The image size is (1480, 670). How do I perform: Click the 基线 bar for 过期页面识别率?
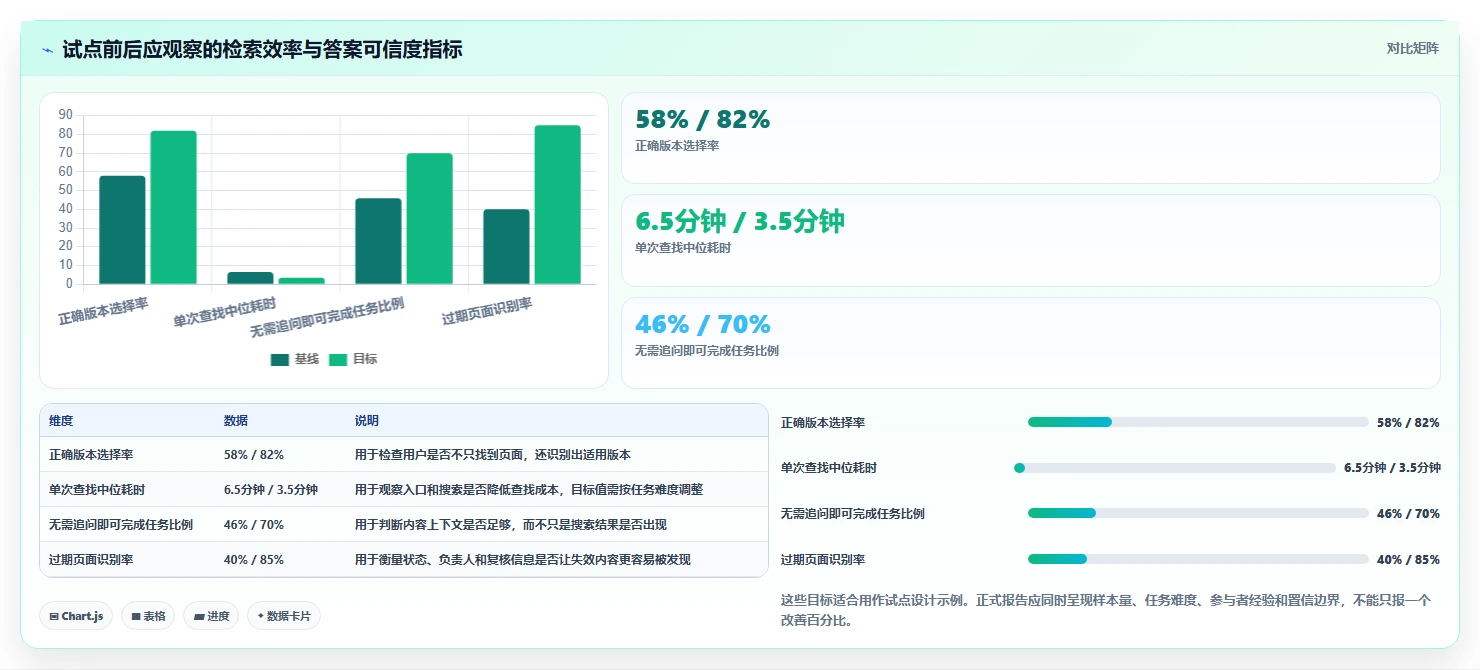pyautogui.click(x=506, y=246)
